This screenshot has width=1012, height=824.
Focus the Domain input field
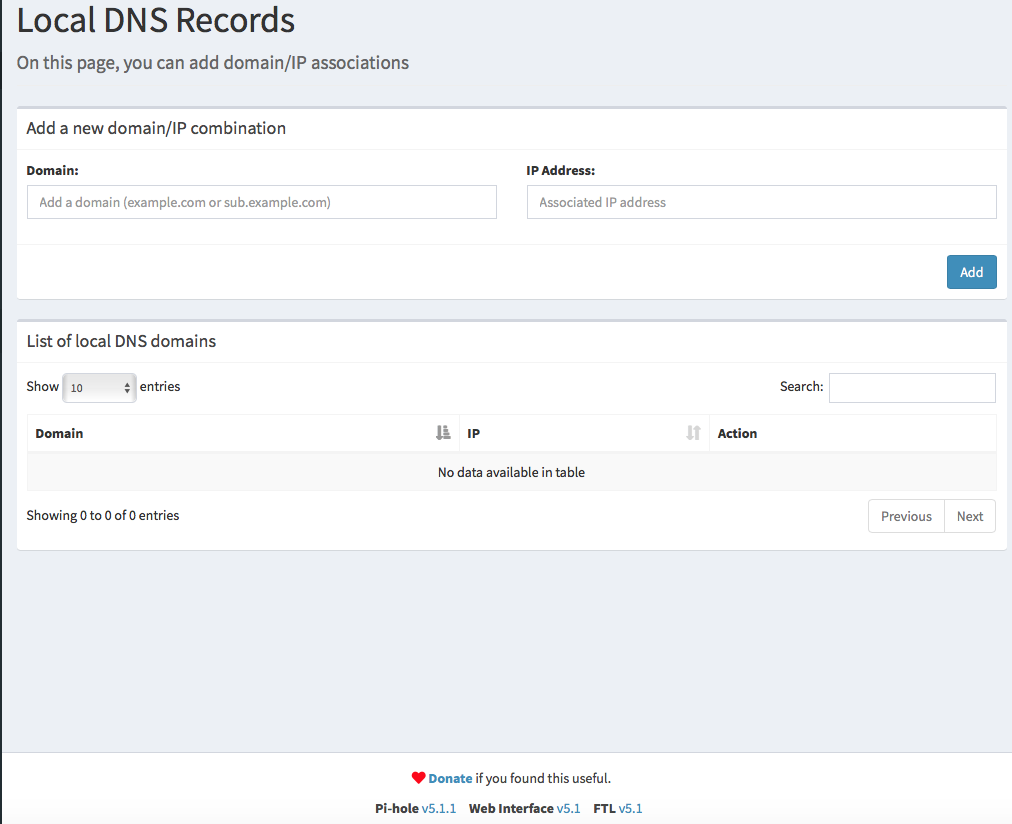click(261, 202)
